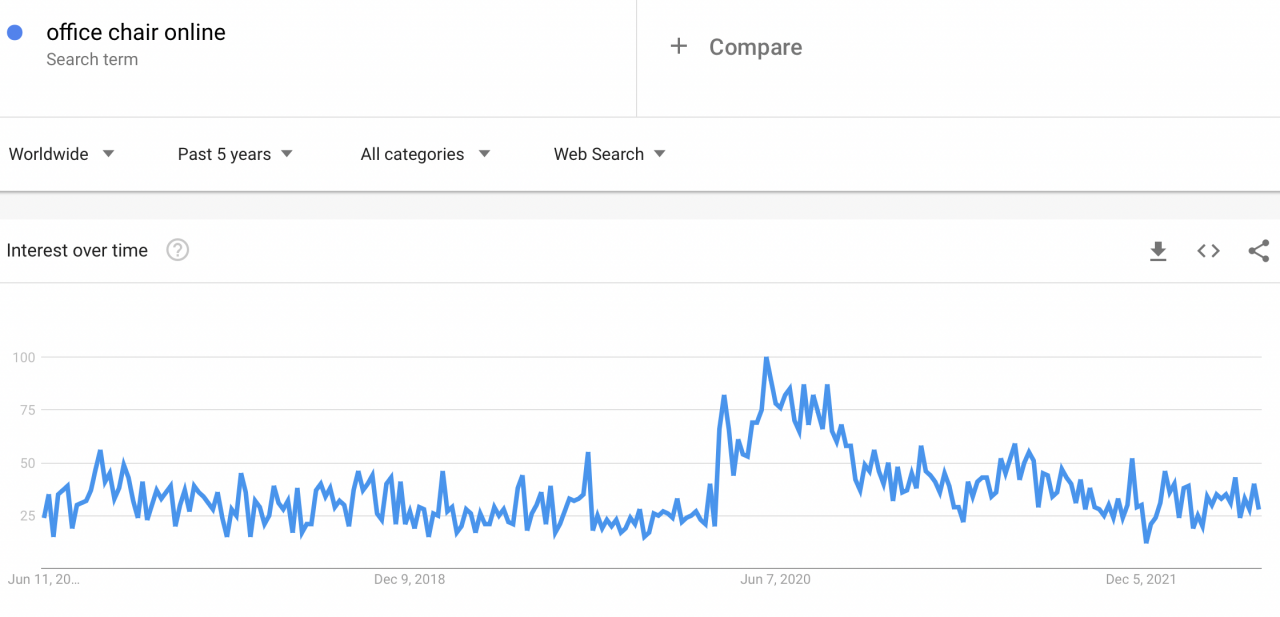
Task: Click the Worldwide dropdown arrow
Action: 109,154
